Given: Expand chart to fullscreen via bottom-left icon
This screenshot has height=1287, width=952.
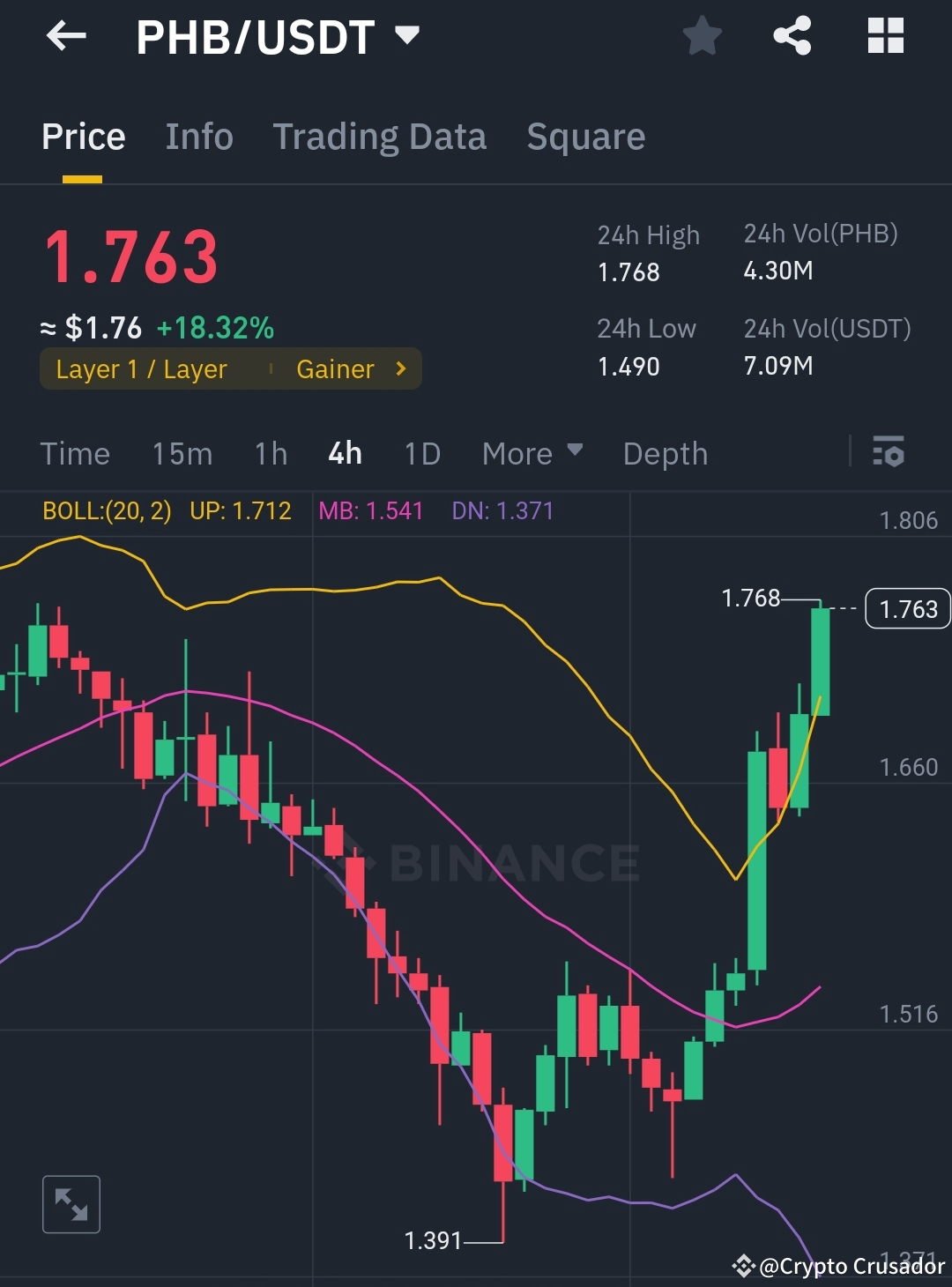Looking at the screenshot, I should click(x=71, y=1203).
